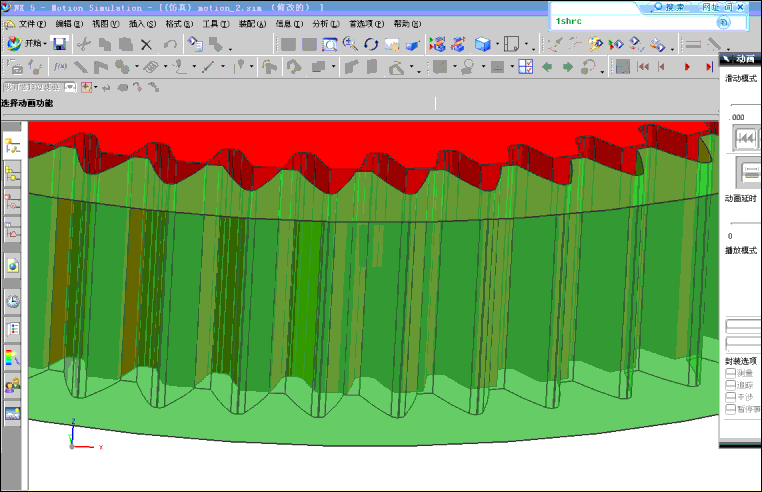762x492 pixels.
Task: Open the 文件 (File) menu
Action: (32, 24)
